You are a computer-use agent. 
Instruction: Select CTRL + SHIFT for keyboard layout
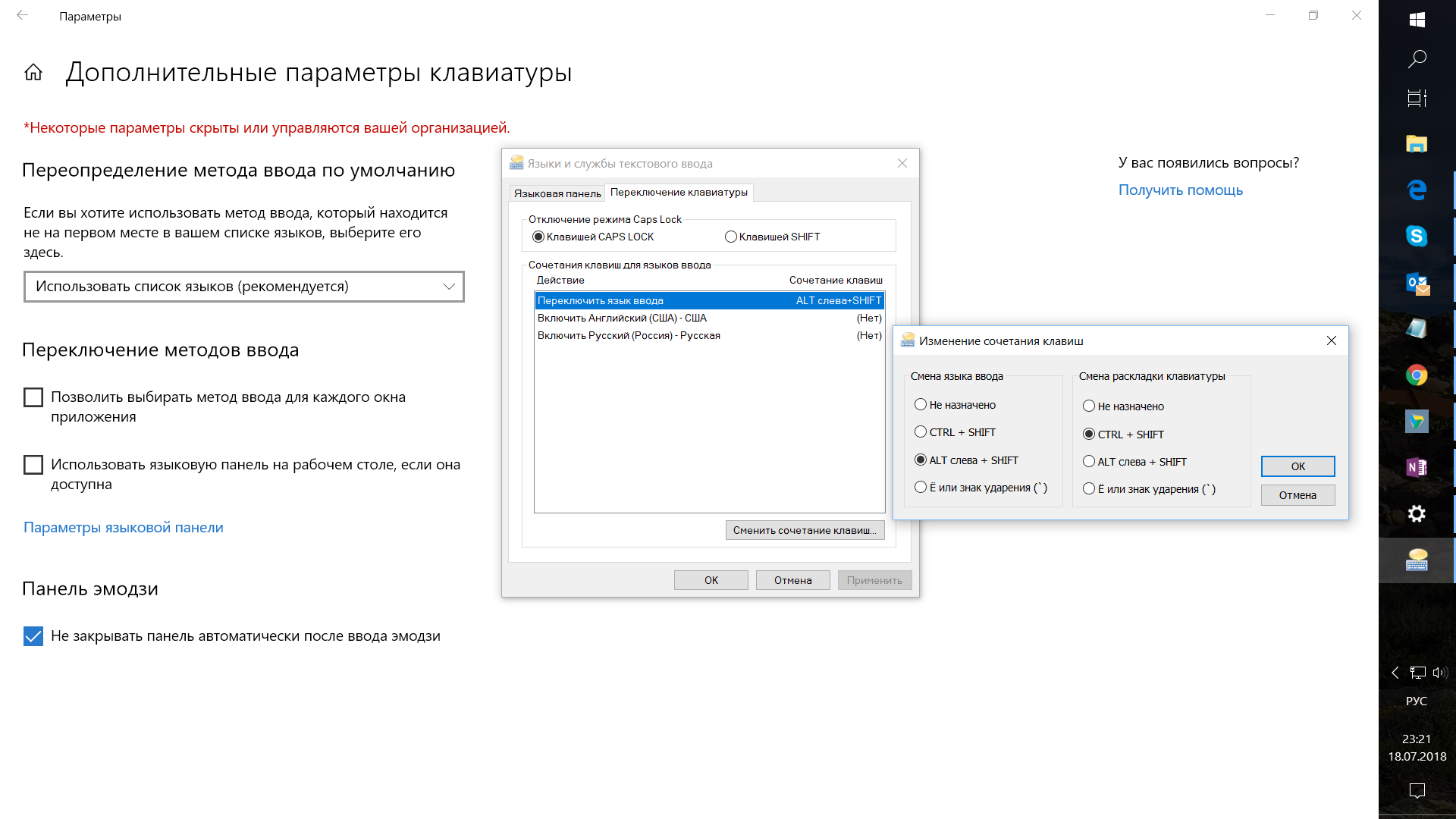pos(1089,433)
